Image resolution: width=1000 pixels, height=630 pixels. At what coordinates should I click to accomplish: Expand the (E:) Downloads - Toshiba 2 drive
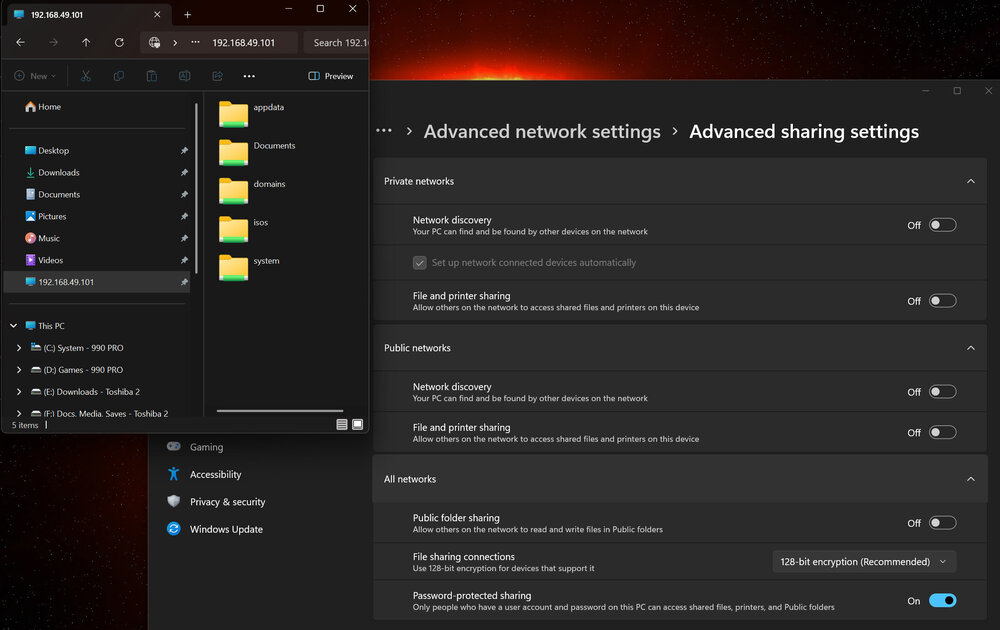coord(19,392)
